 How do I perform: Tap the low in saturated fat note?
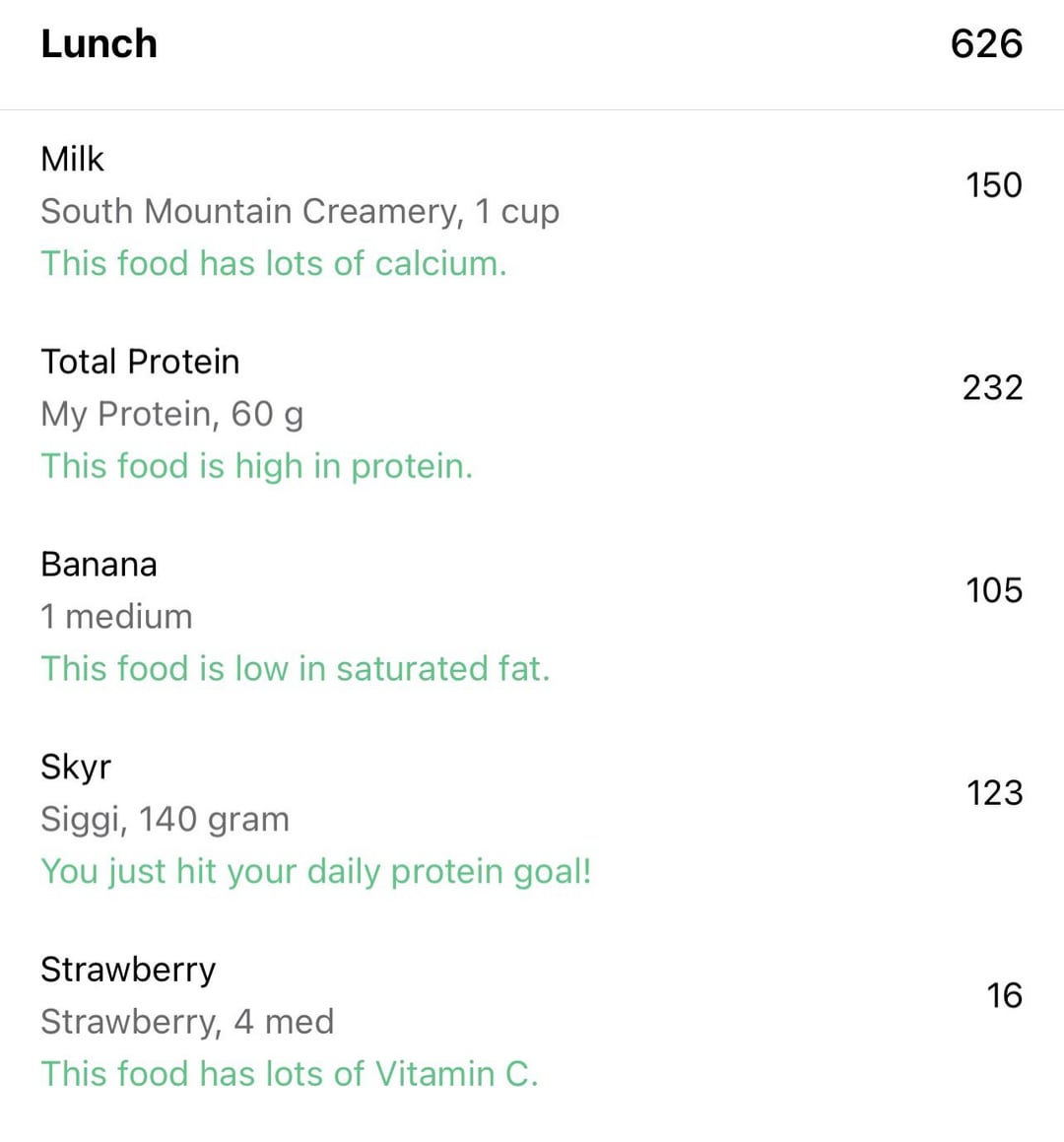click(x=295, y=669)
